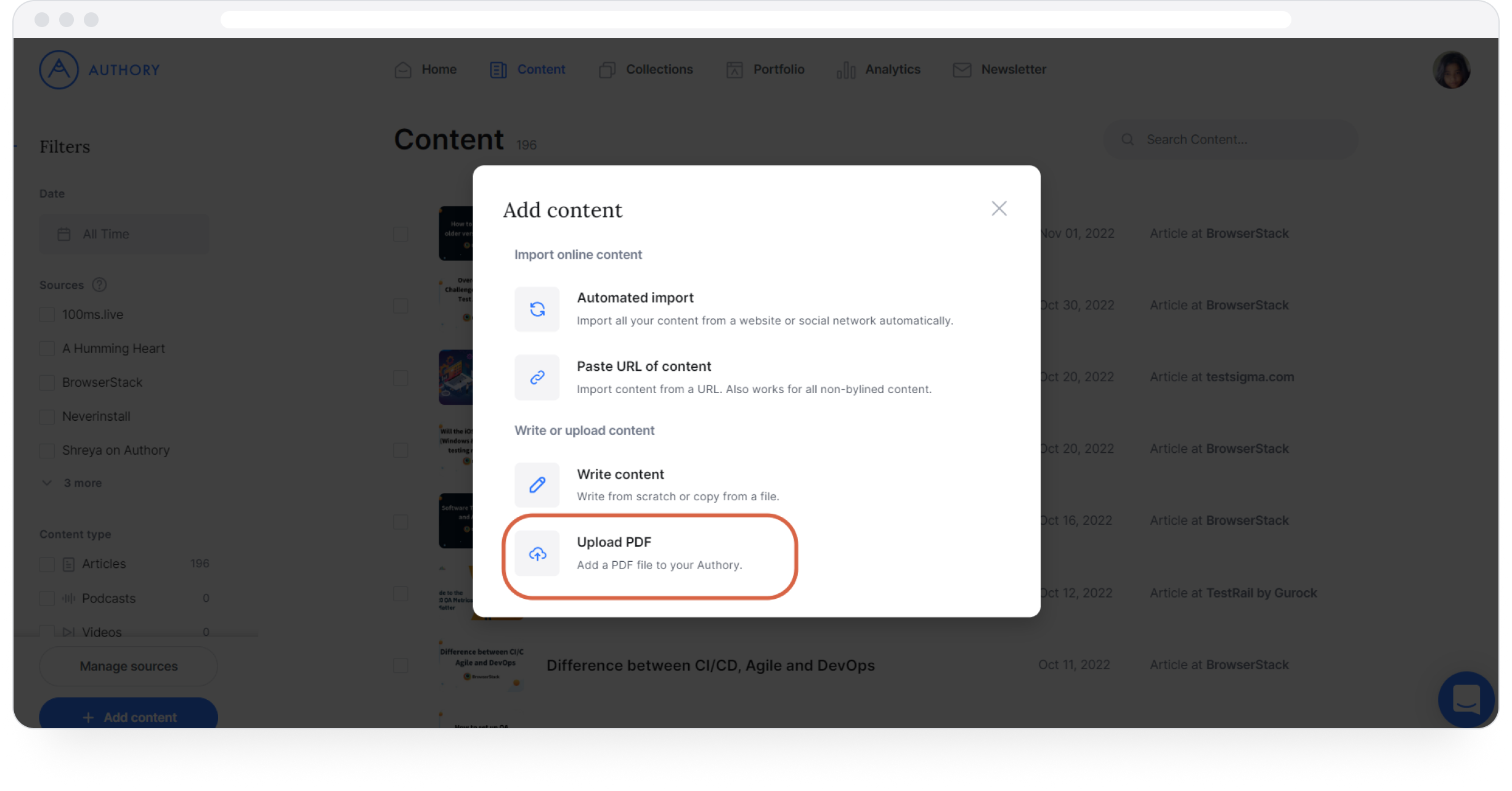This screenshot has width=1512, height=791.
Task: Go to the Collections tab
Action: coord(646,70)
